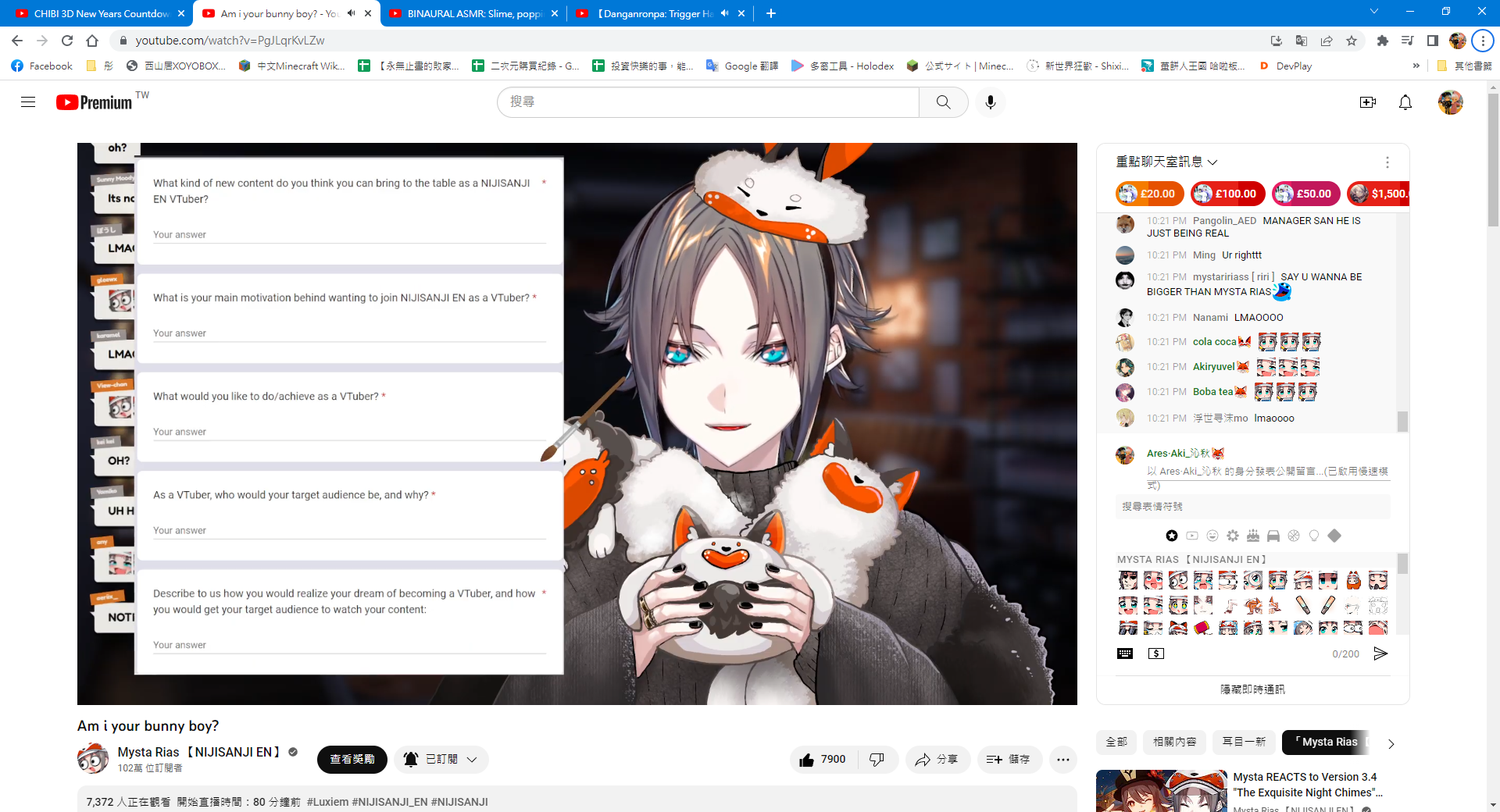Image resolution: width=1500 pixels, height=812 pixels.
Task: Click 隱藏即時通訊 to hide chat
Action: pos(1252,689)
